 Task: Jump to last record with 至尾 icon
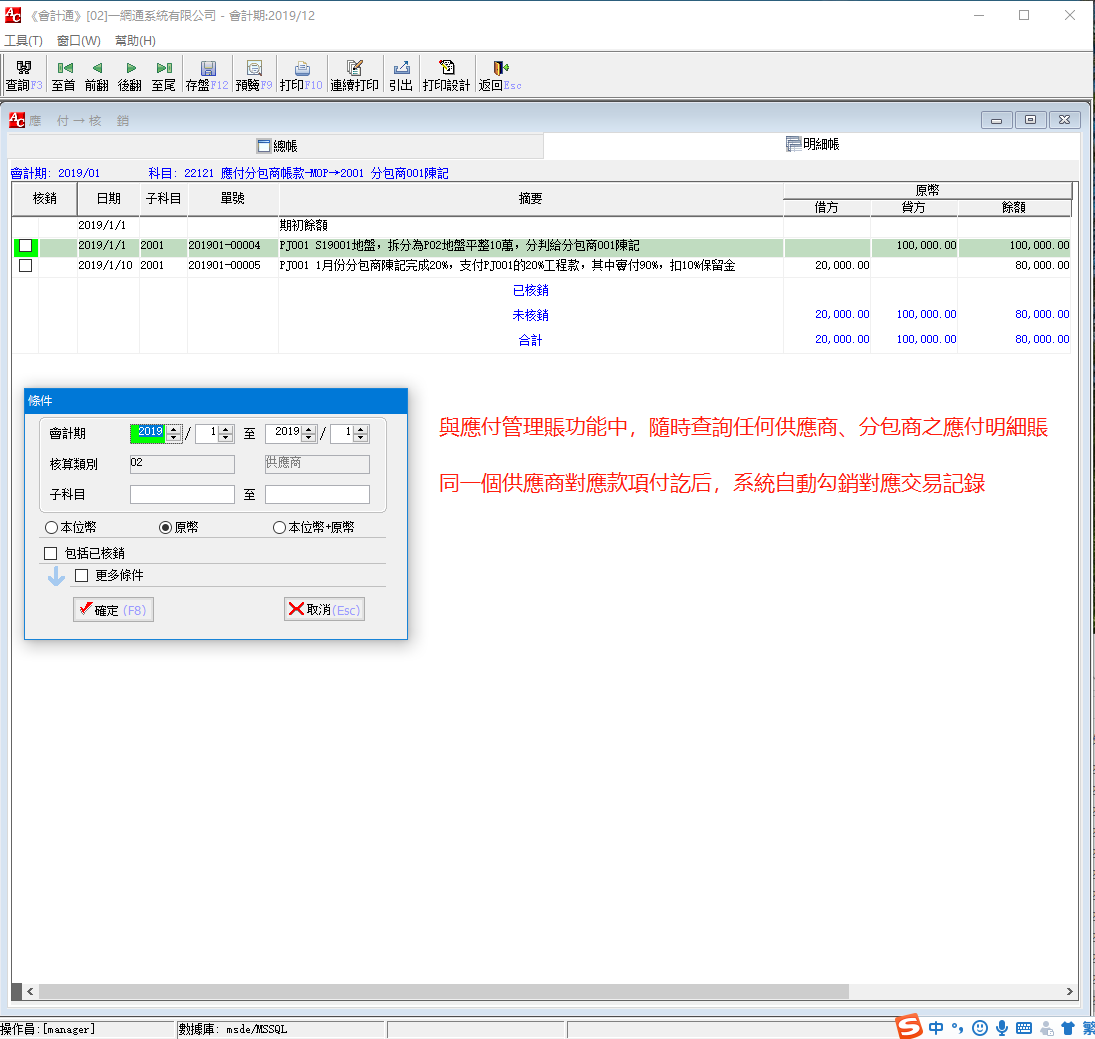164,74
